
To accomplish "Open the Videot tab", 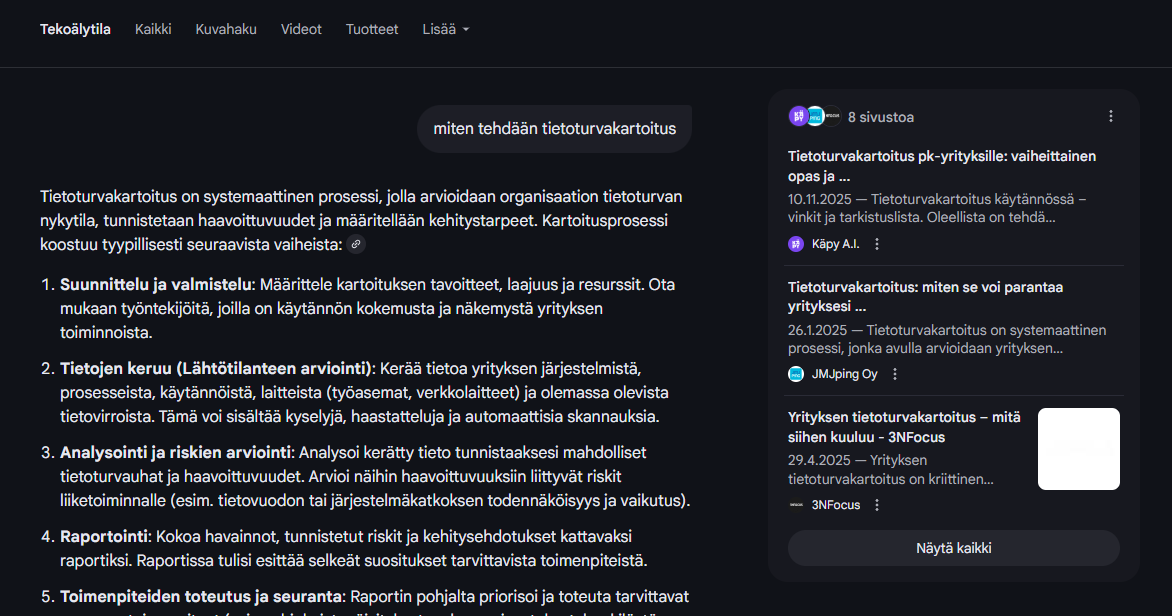I will click(301, 29).
